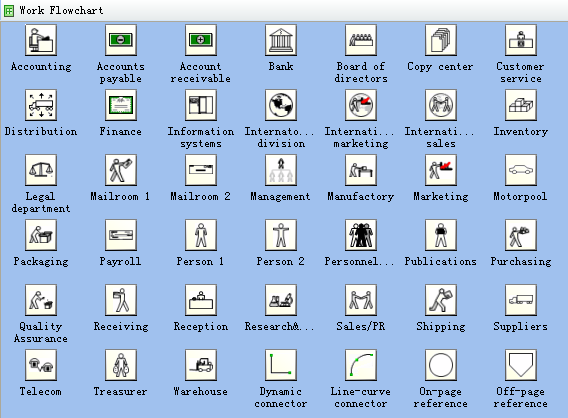Image resolution: width=568 pixels, height=418 pixels.
Task: Click the 'Telecom' label text
Action: coord(41,392)
